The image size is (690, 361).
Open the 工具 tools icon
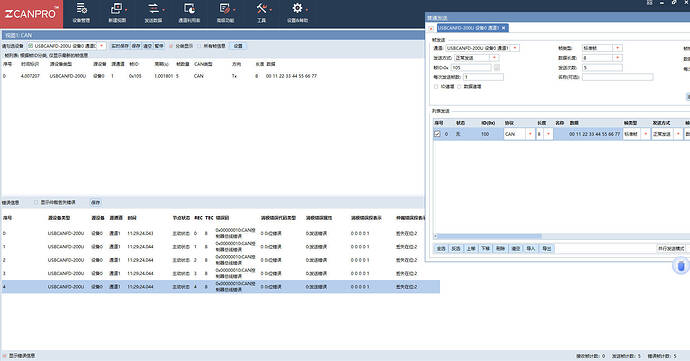[x=261, y=12]
